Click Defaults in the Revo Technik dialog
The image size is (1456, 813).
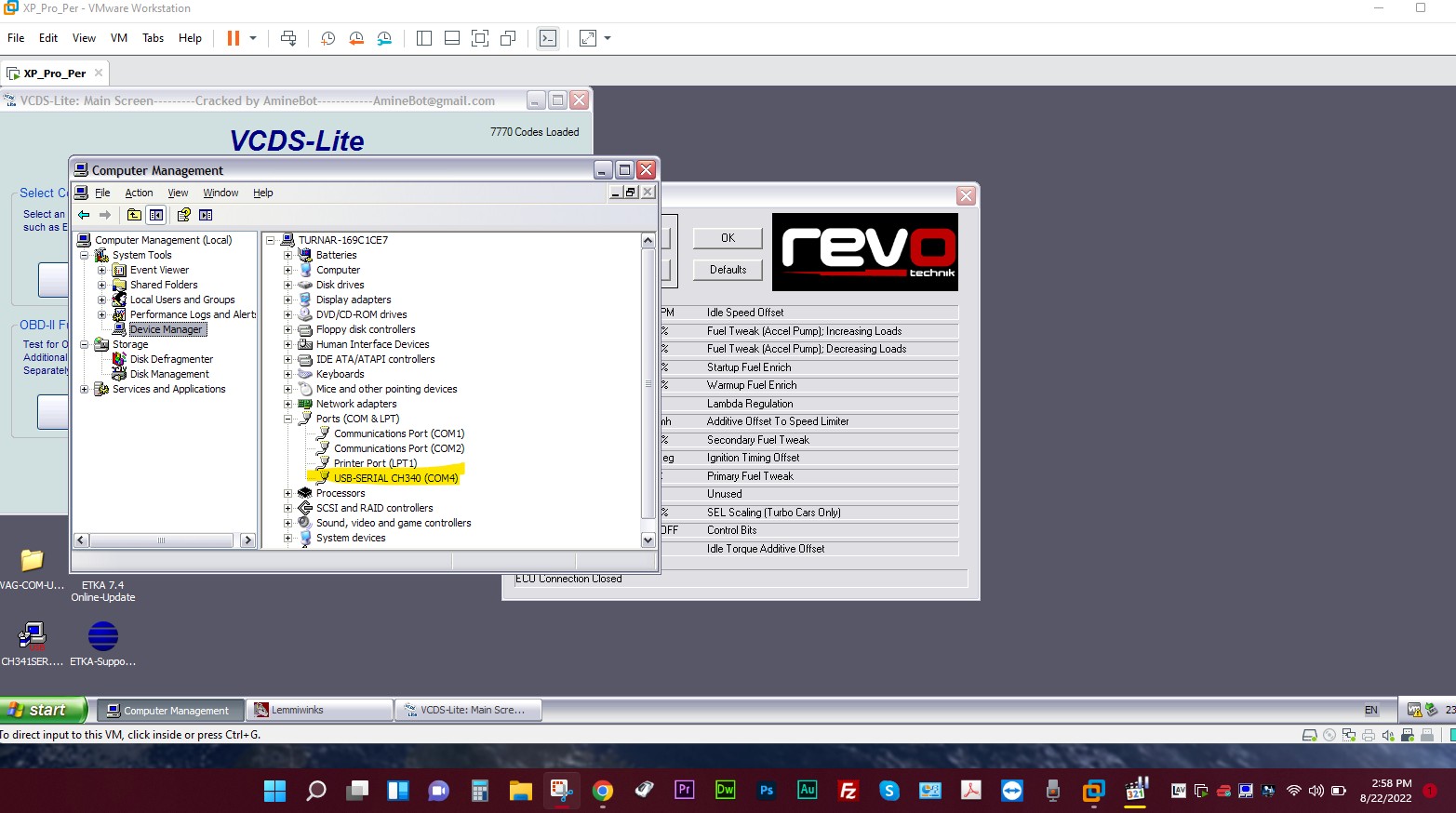(728, 270)
